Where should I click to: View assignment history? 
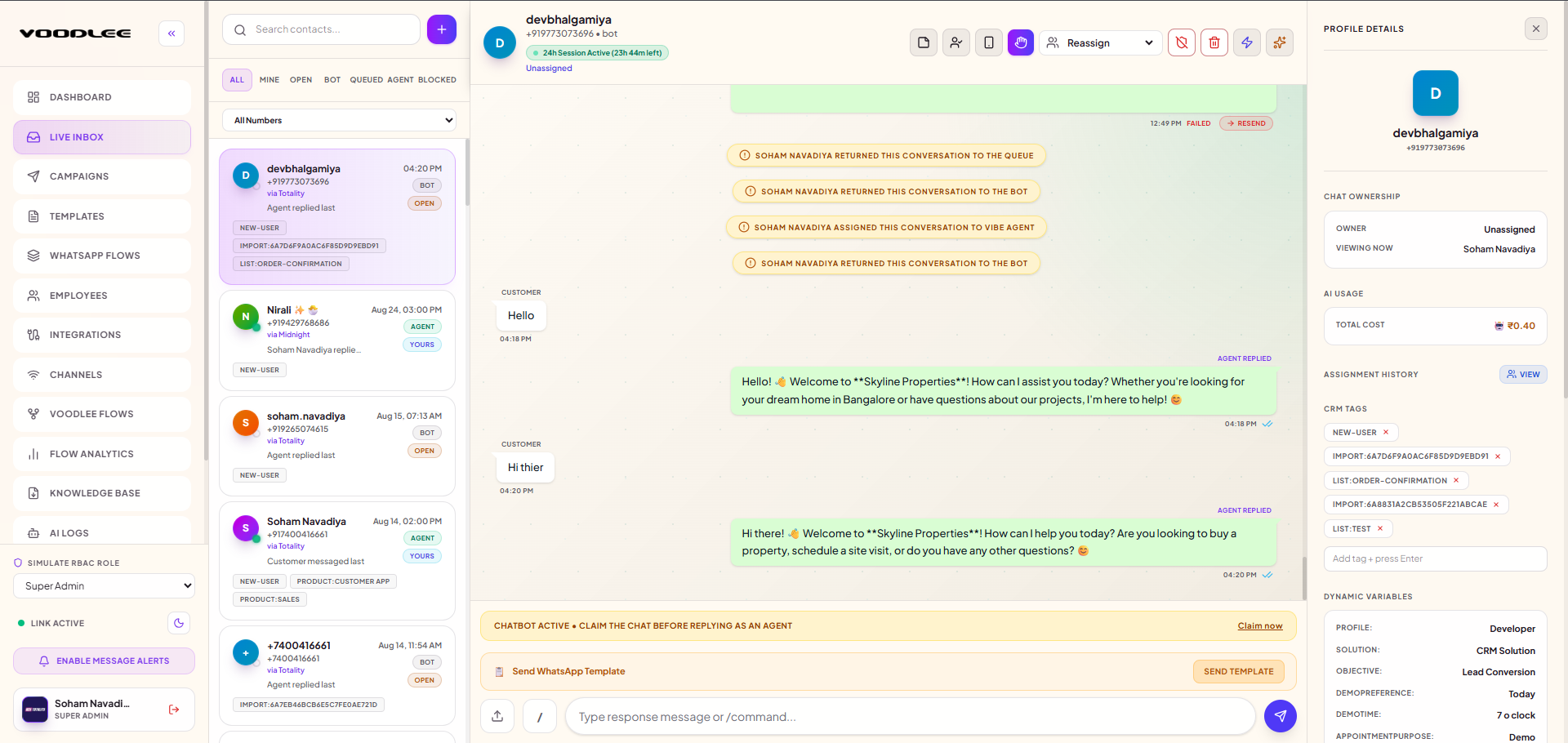pos(1523,375)
